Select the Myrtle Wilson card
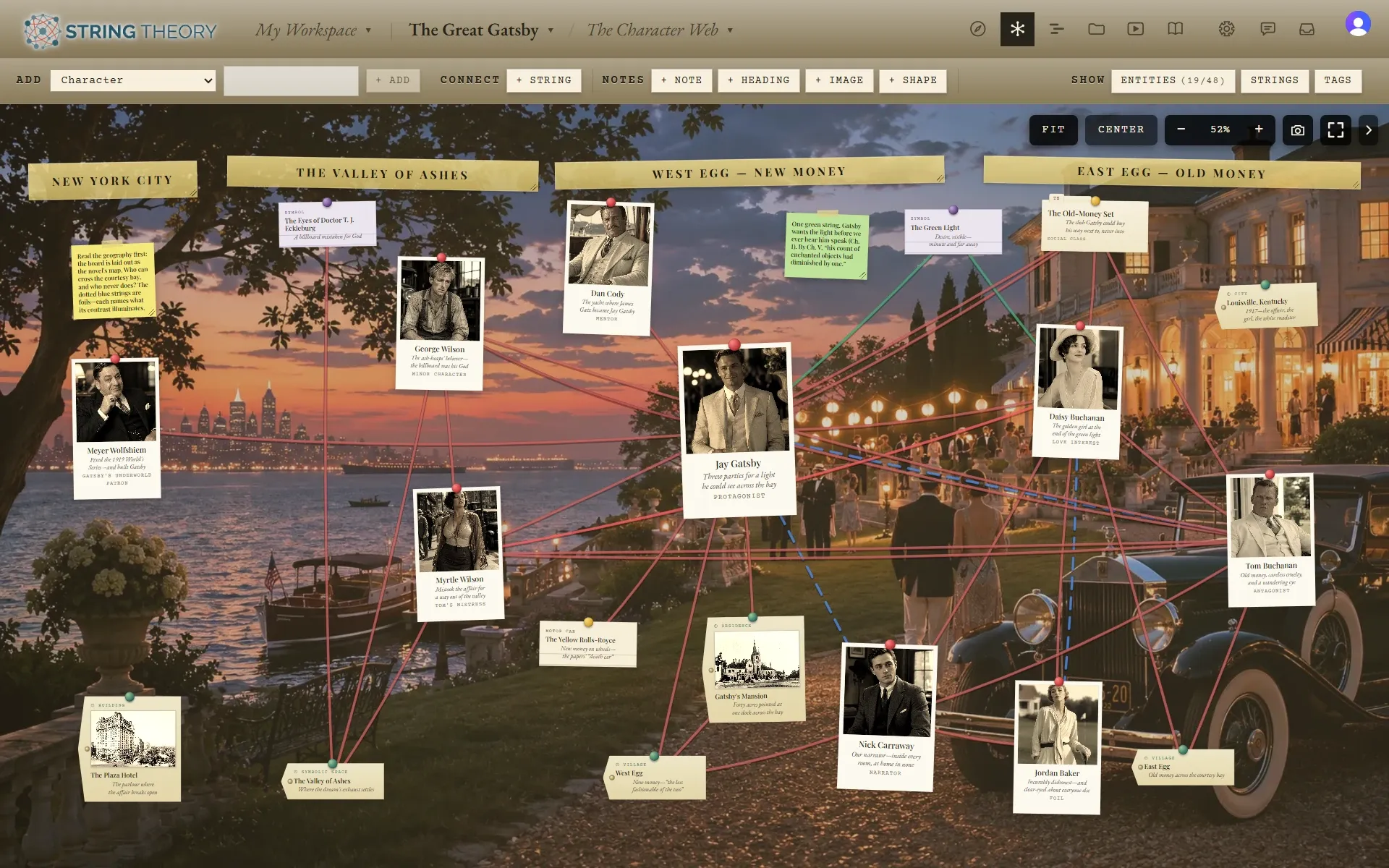 [x=459, y=553]
